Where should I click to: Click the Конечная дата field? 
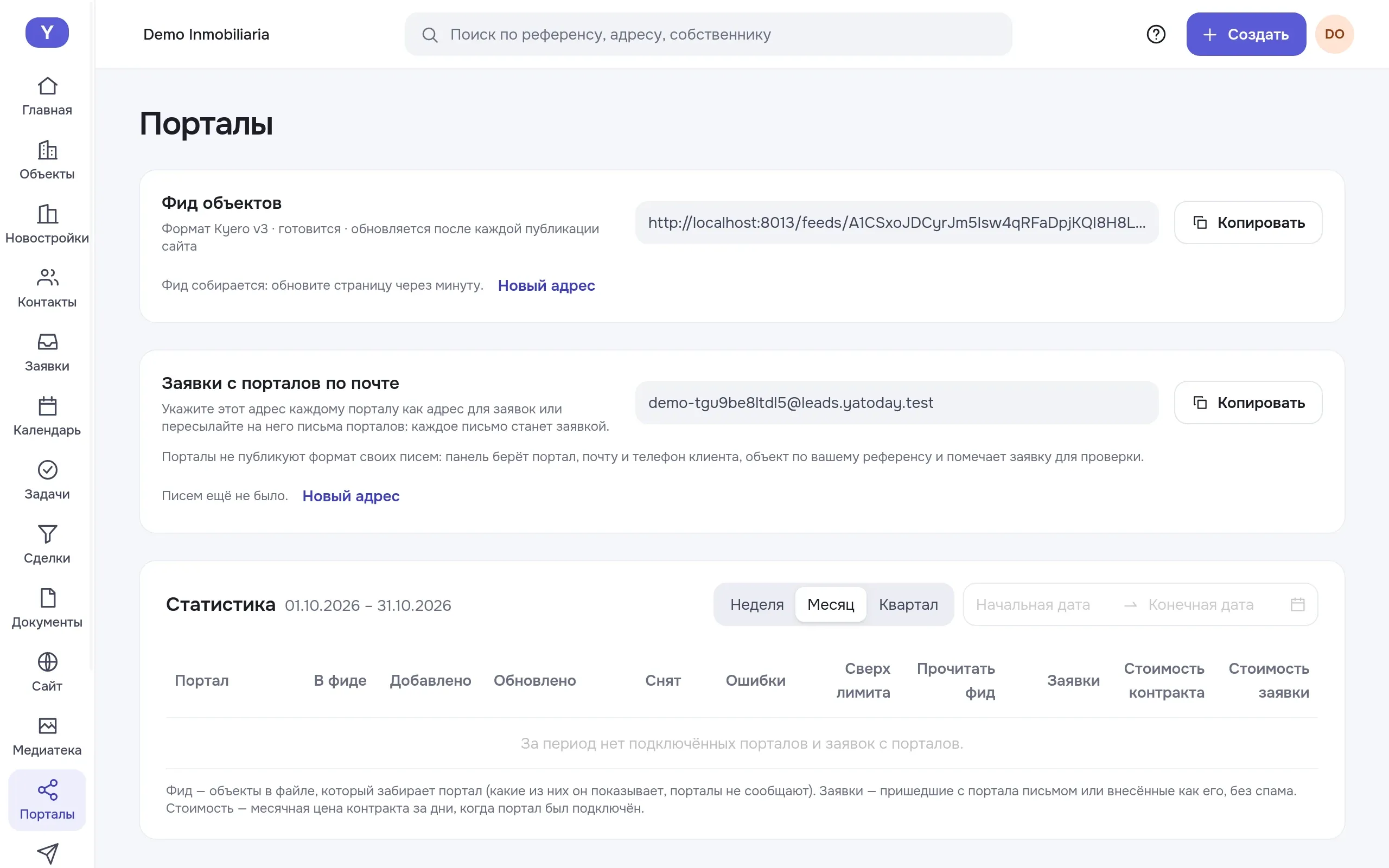coord(1211,605)
